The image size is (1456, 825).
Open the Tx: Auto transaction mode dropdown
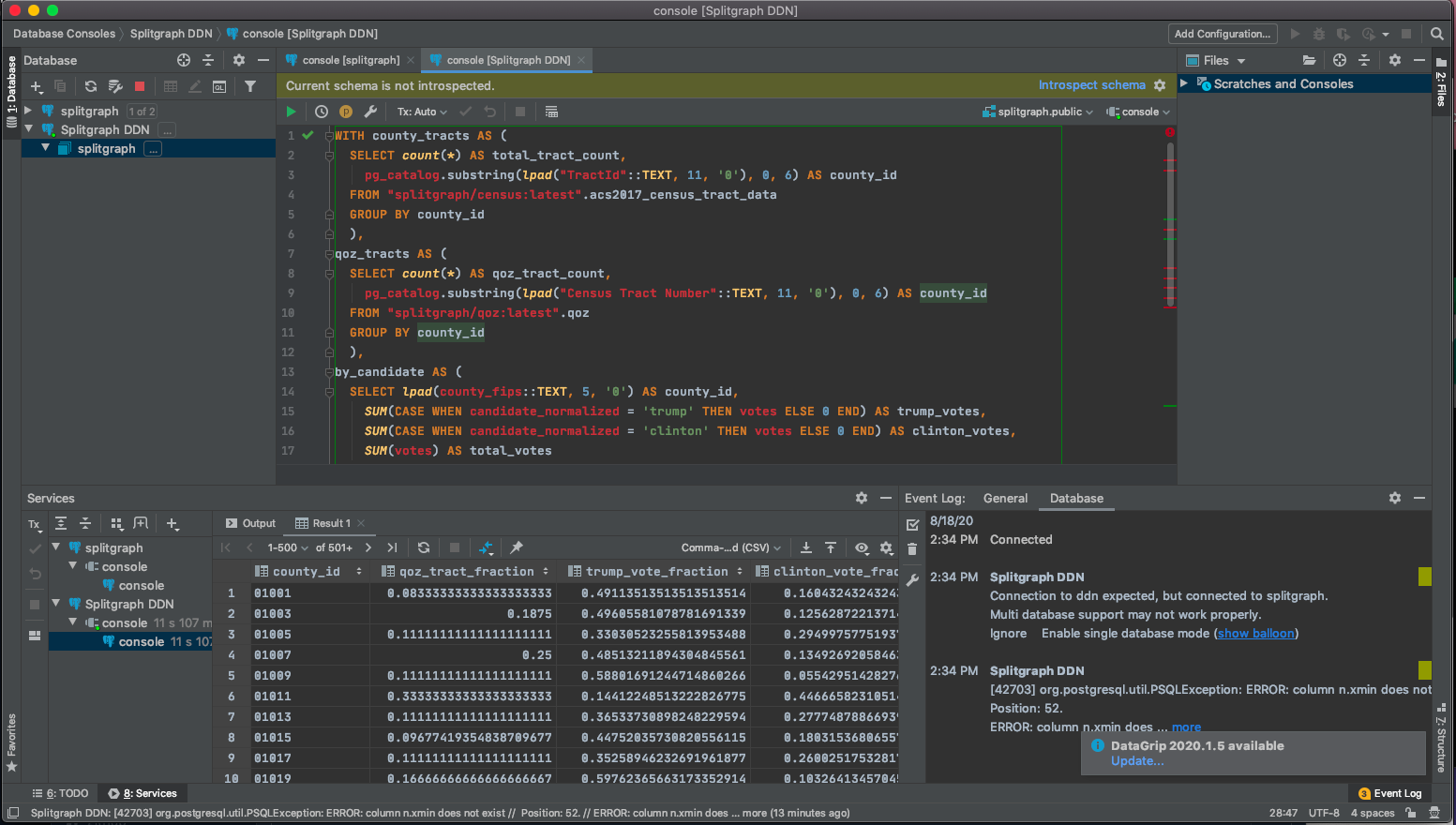(422, 112)
